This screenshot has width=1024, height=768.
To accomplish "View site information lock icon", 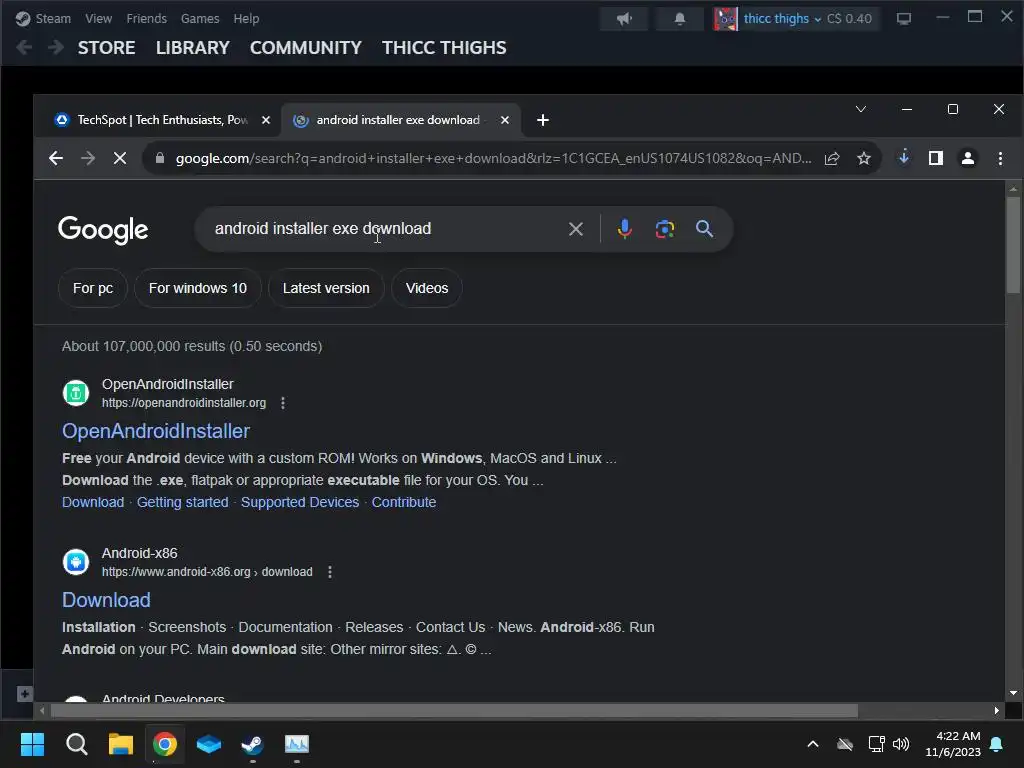I will (x=160, y=158).
